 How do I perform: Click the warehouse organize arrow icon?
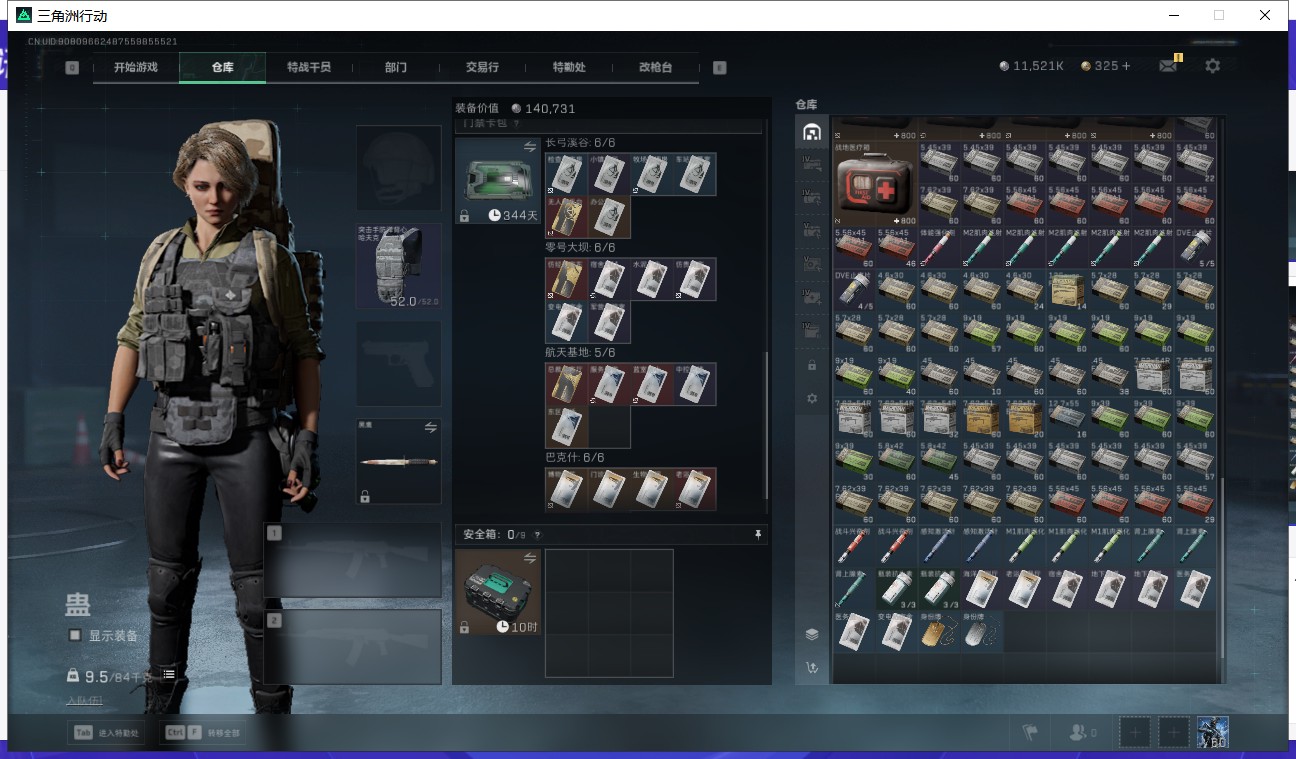click(x=812, y=667)
